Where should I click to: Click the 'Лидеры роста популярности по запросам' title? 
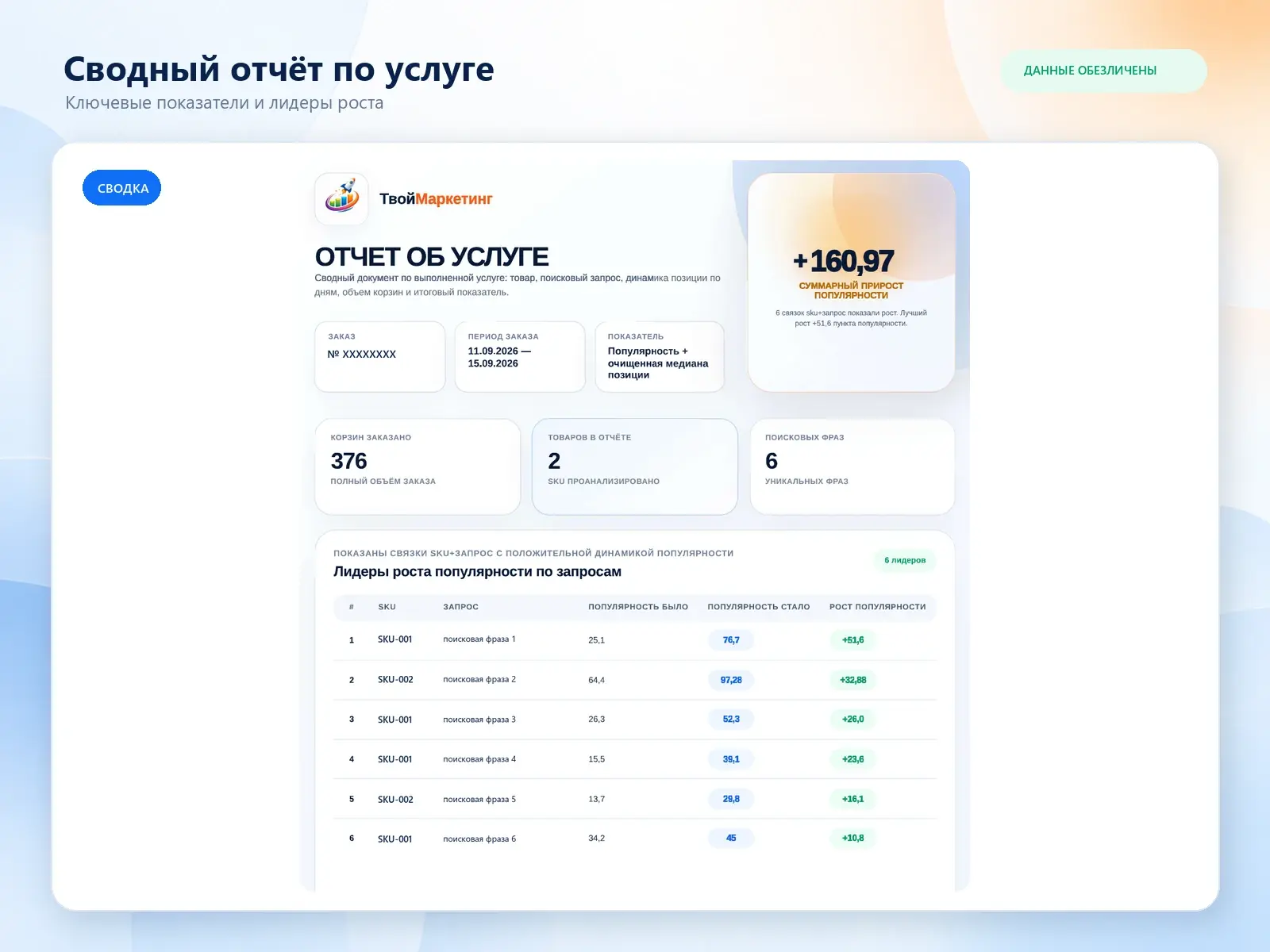pos(477,572)
